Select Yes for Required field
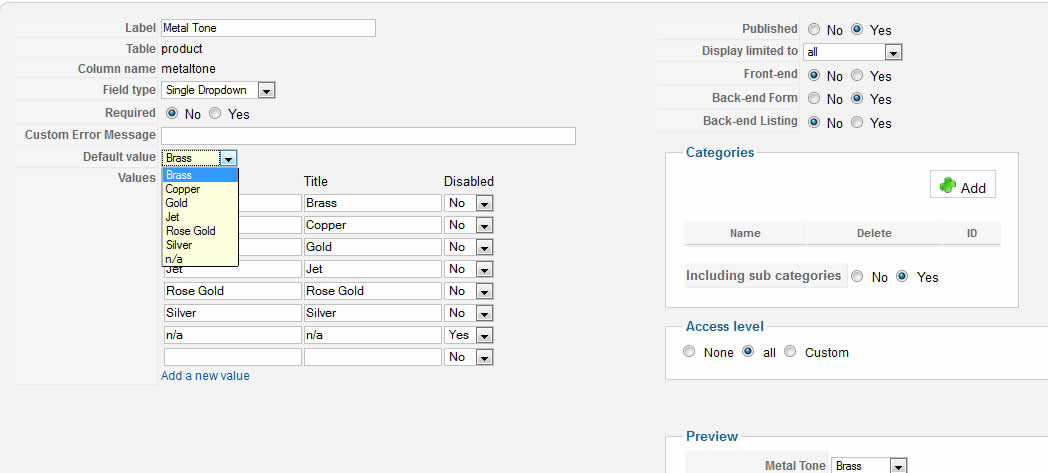 pyautogui.click(x=216, y=114)
